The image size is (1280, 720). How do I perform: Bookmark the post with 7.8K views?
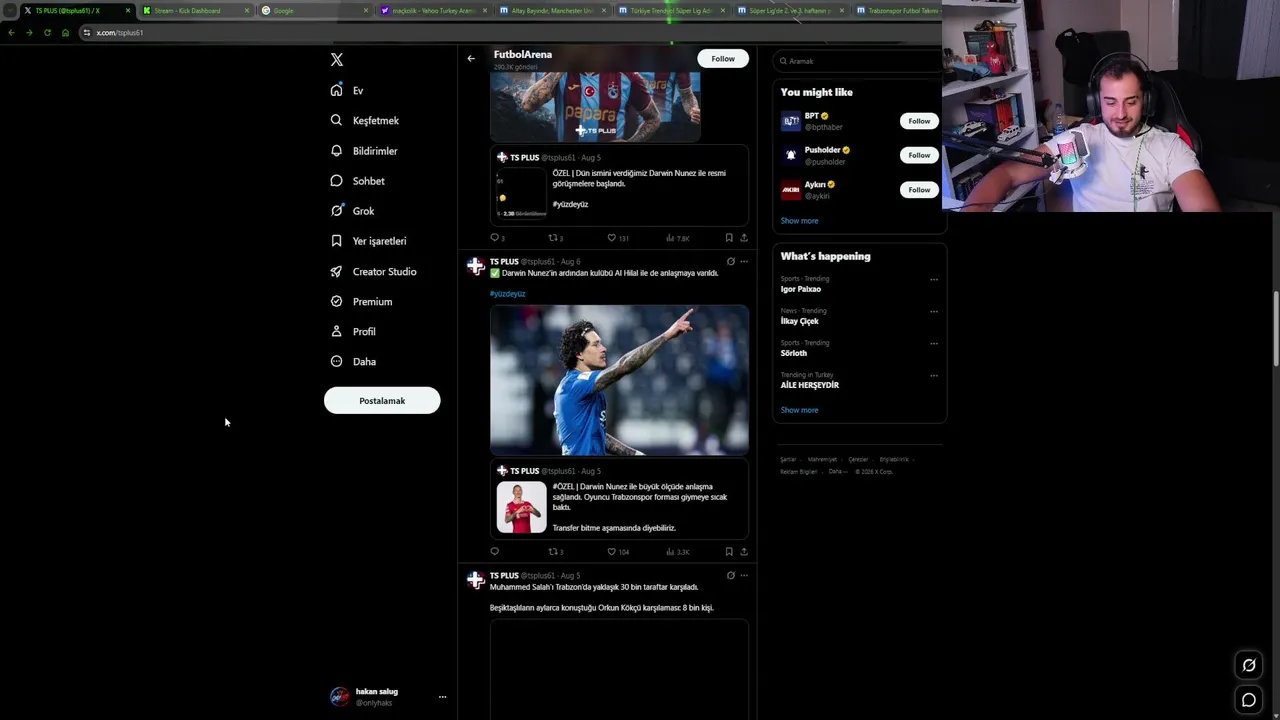tap(729, 238)
